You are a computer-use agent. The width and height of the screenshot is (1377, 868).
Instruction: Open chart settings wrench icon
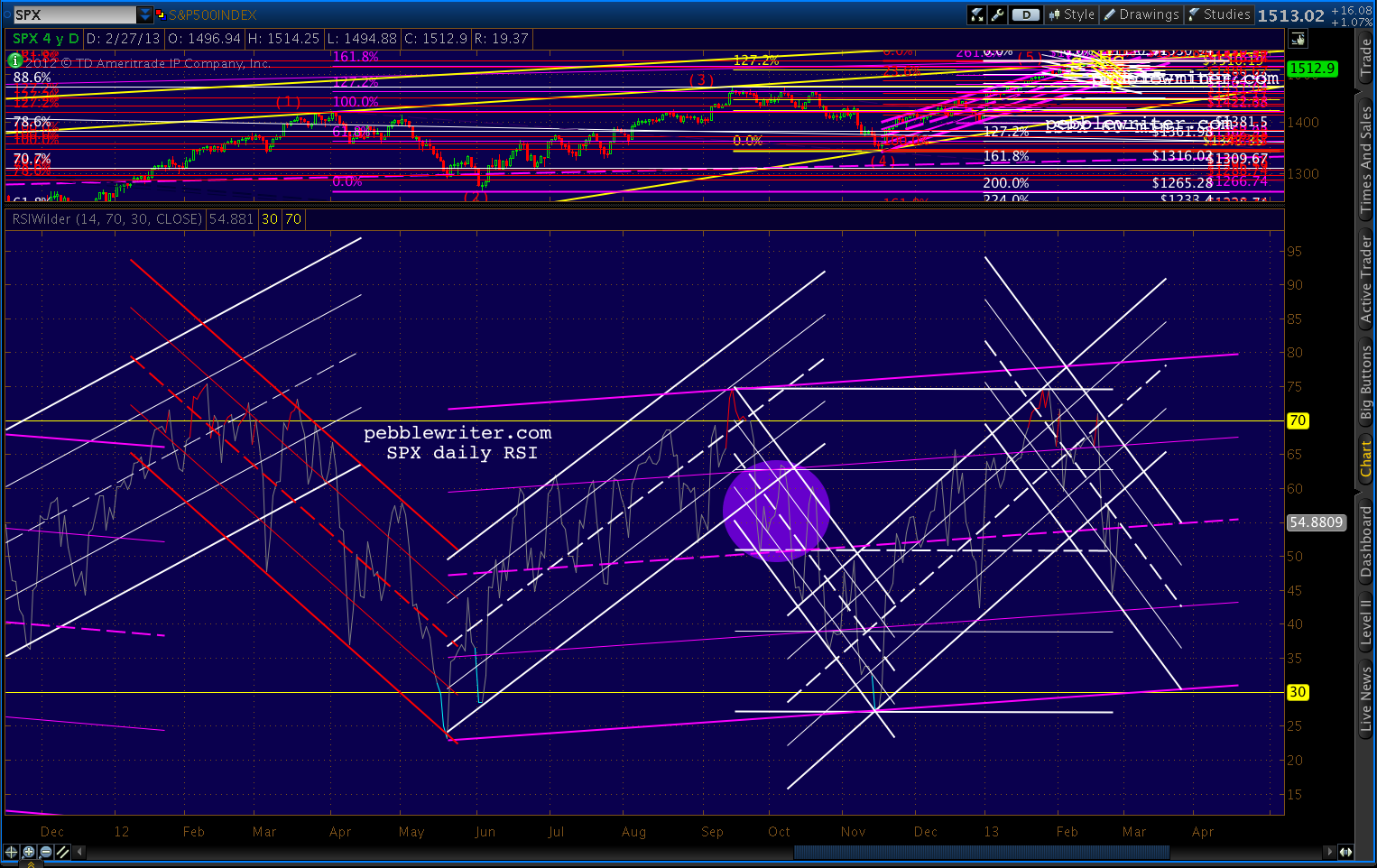998,14
